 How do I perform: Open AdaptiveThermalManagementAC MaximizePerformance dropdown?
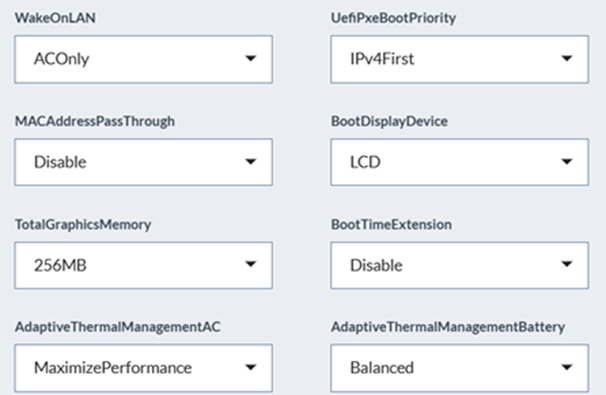(143, 368)
